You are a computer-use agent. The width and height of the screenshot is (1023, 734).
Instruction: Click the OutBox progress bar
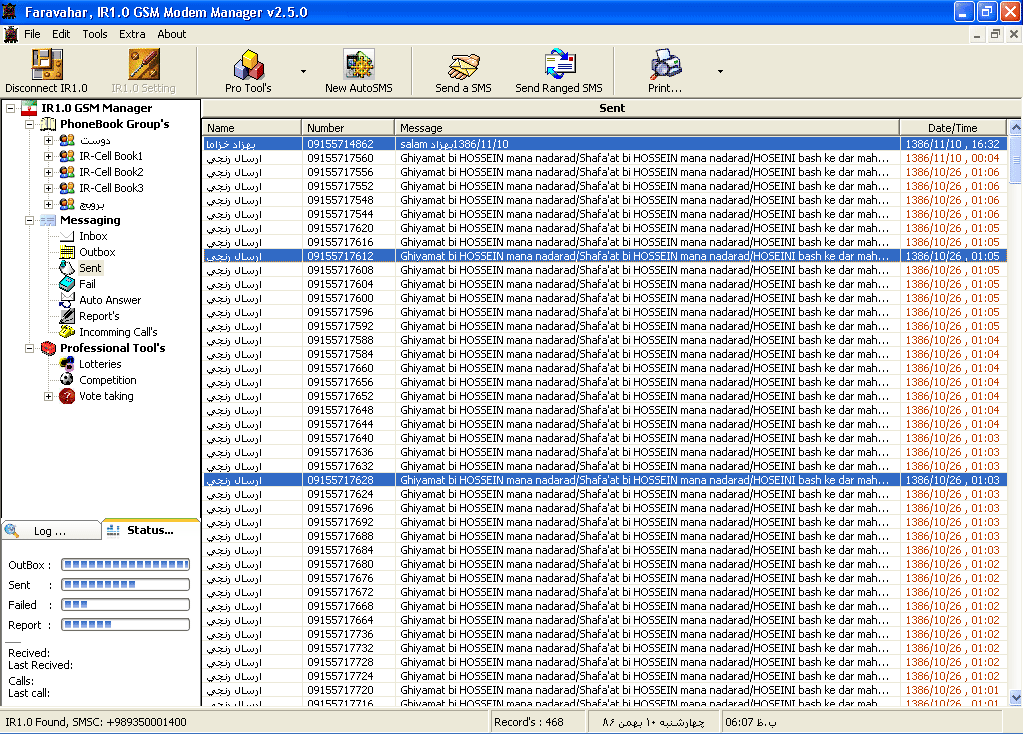[x=125, y=564]
